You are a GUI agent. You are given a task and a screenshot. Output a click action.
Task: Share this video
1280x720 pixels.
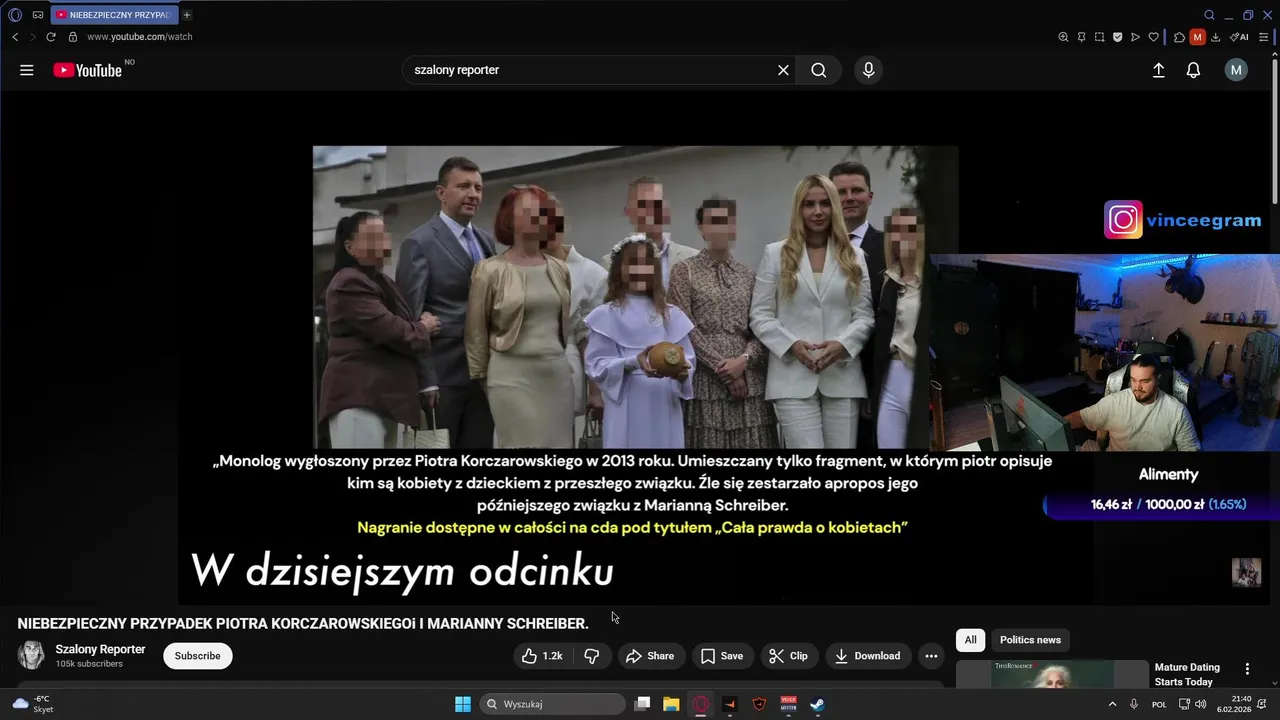point(650,656)
